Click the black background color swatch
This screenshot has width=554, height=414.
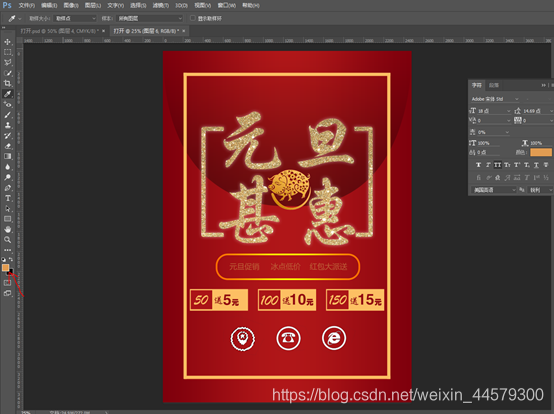(11, 271)
